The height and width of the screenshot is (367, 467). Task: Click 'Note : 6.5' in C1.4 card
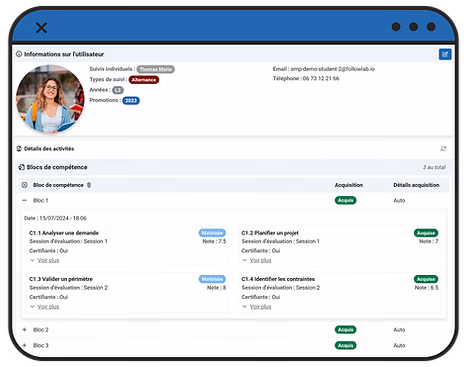coord(426,288)
